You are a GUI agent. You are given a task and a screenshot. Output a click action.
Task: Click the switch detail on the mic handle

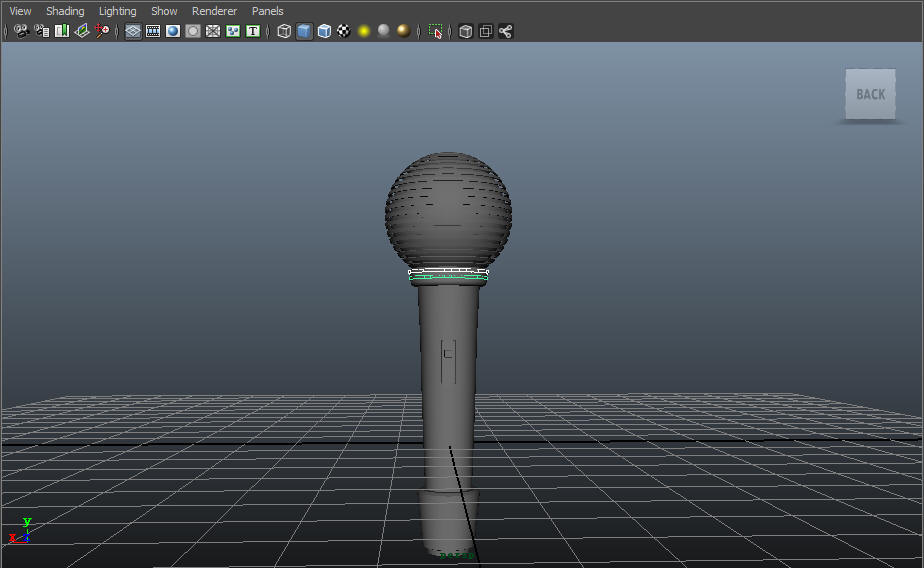pyautogui.click(x=448, y=361)
